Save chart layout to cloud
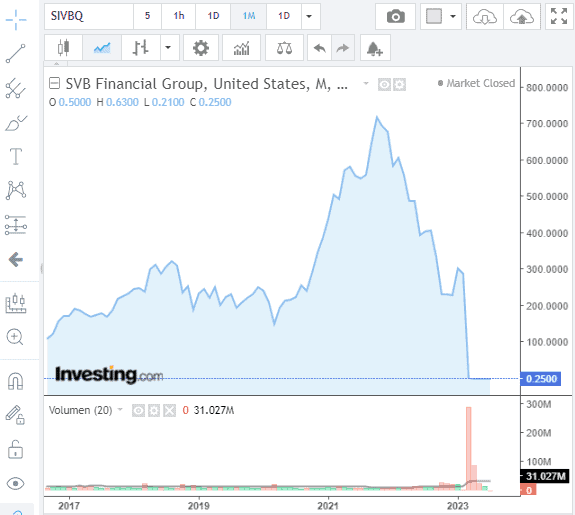 coord(522,17)
